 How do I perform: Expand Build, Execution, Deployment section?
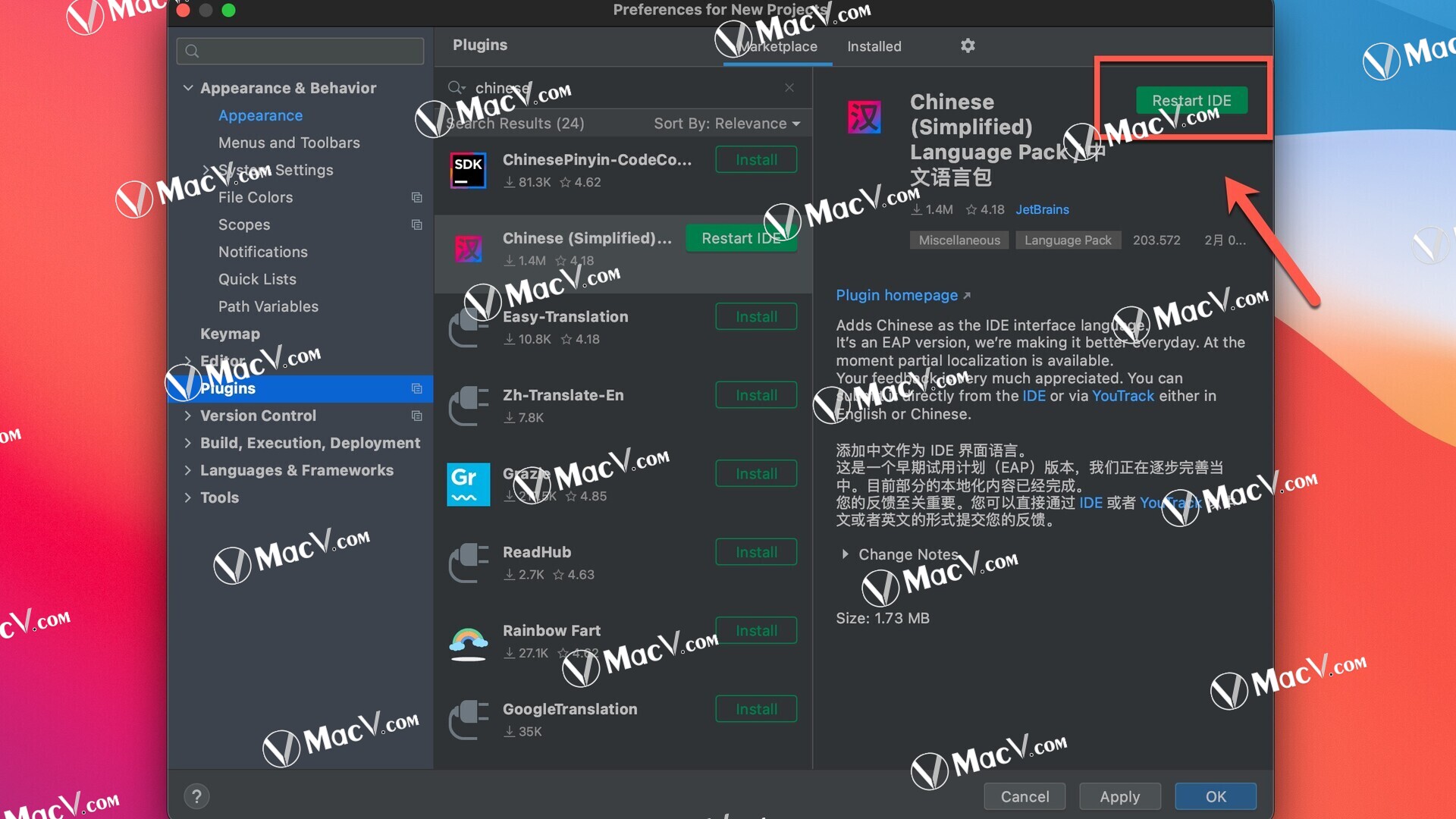coord(188,443)
